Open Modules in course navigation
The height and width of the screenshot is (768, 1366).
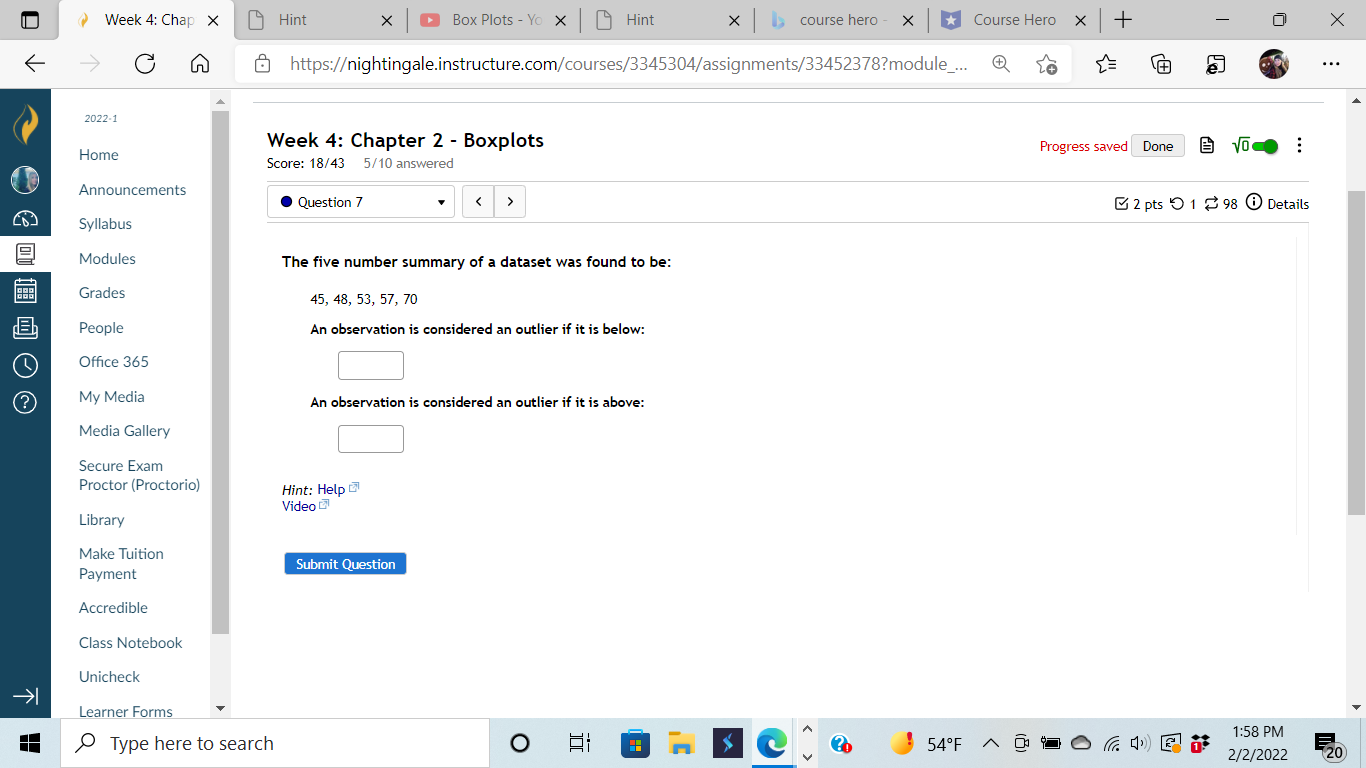107,259
